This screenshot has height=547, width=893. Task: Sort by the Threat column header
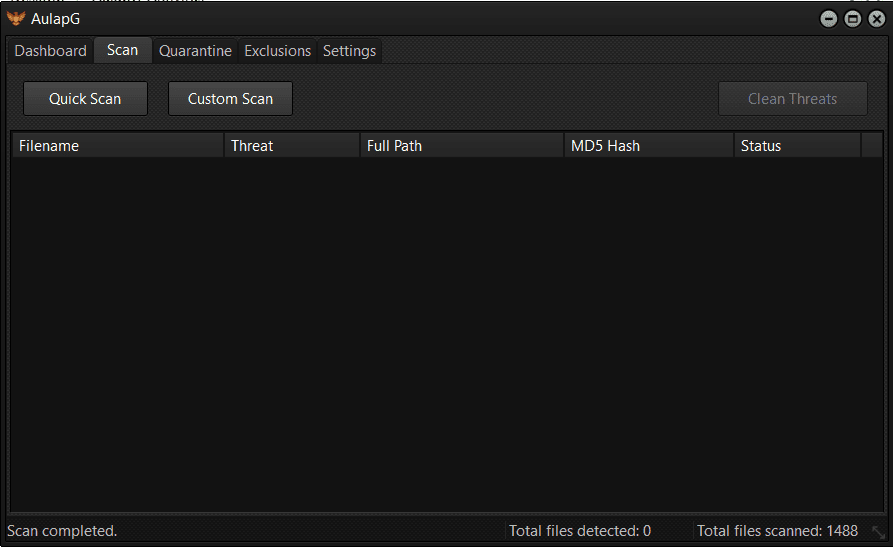click(x=291, y=146)
